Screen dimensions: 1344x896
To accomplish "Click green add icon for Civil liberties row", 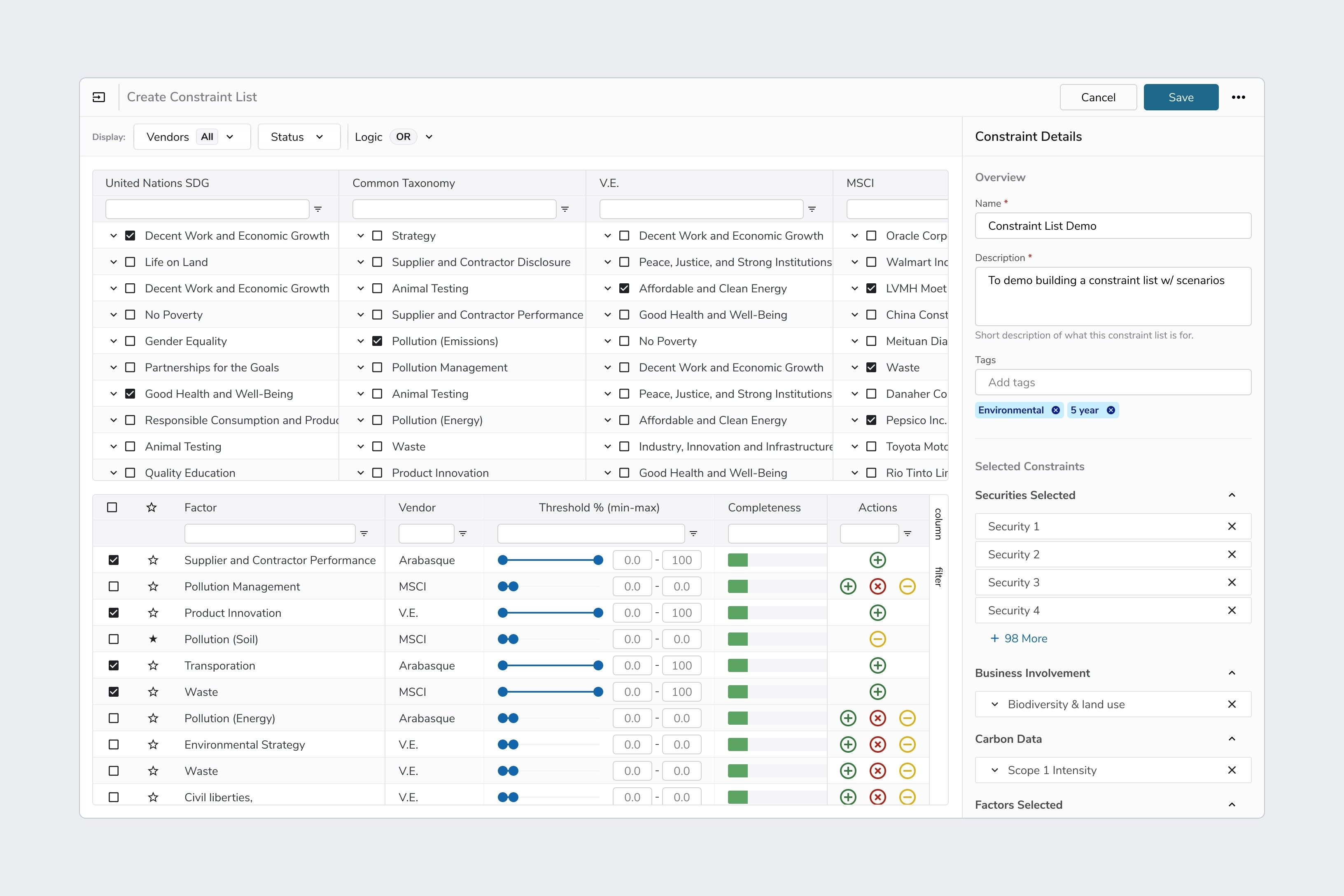I will pos(848,797).
